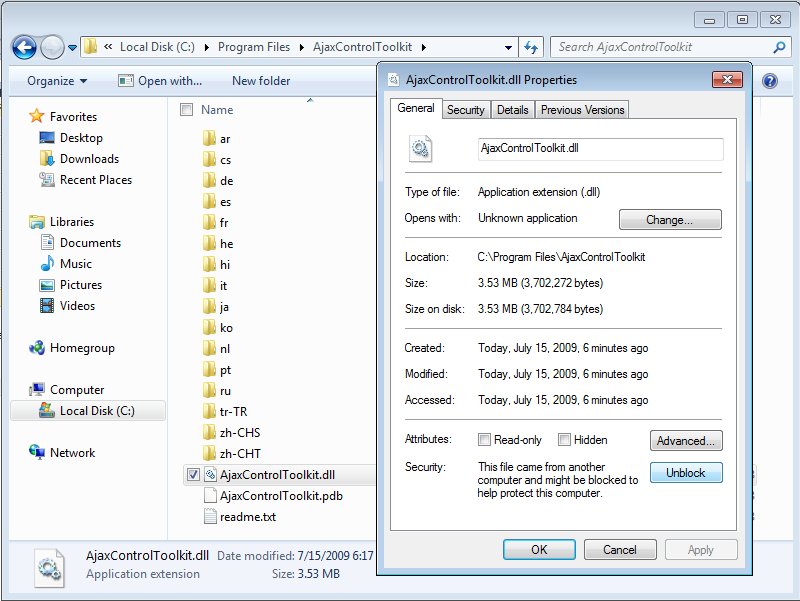
Task: Click the file name field in Properties
Action: (x=600, y=148)
